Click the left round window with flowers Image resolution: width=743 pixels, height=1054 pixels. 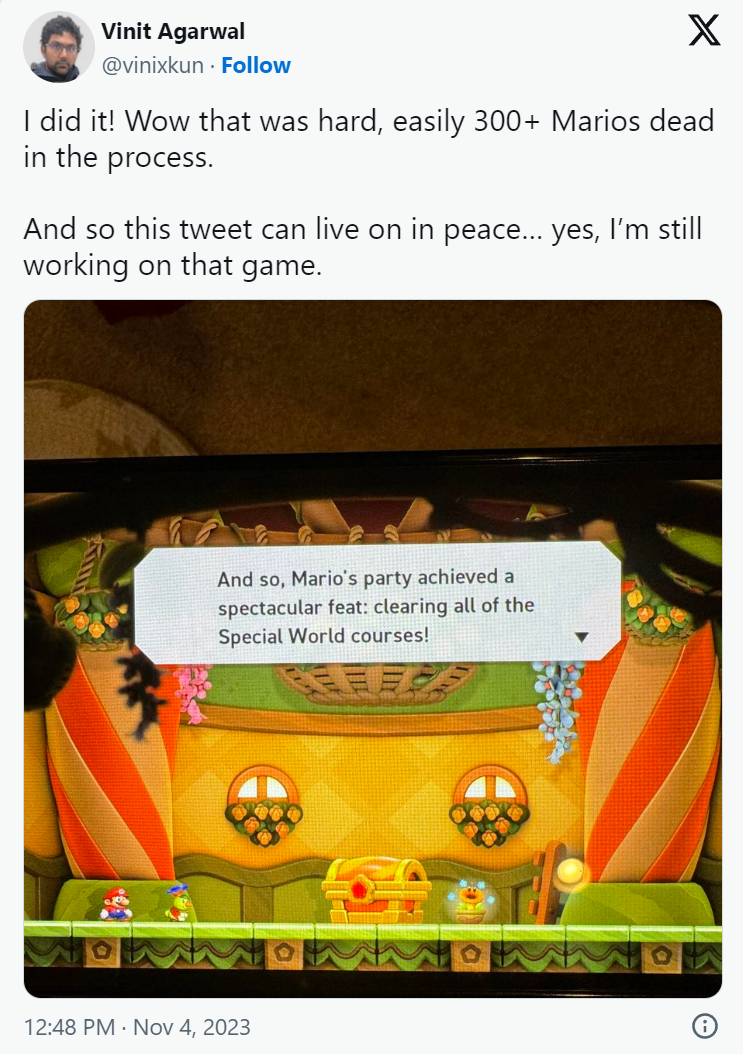pos(264,805)
